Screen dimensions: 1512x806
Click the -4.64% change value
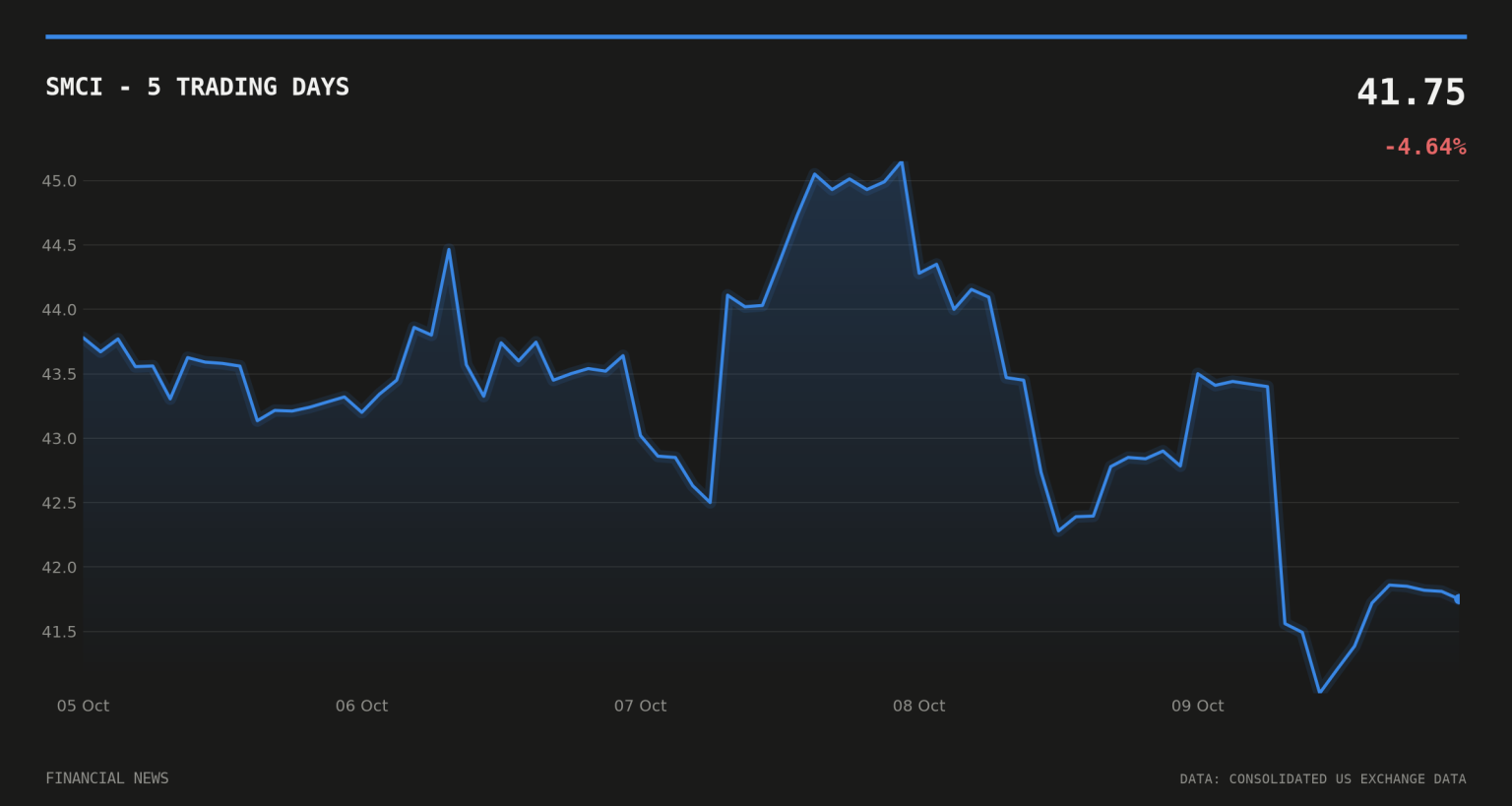pos(1424,147)
